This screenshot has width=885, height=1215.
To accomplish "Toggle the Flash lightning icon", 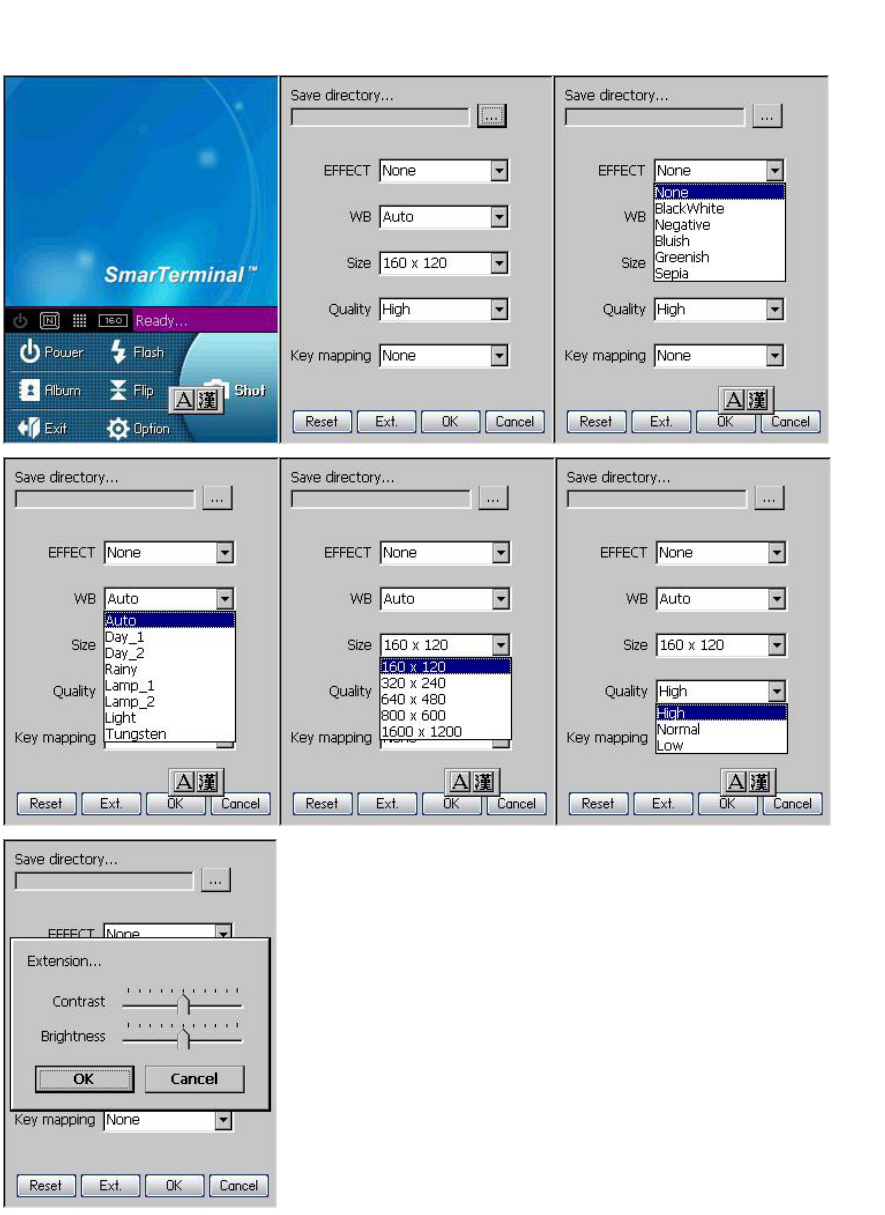I will (118, 352).
